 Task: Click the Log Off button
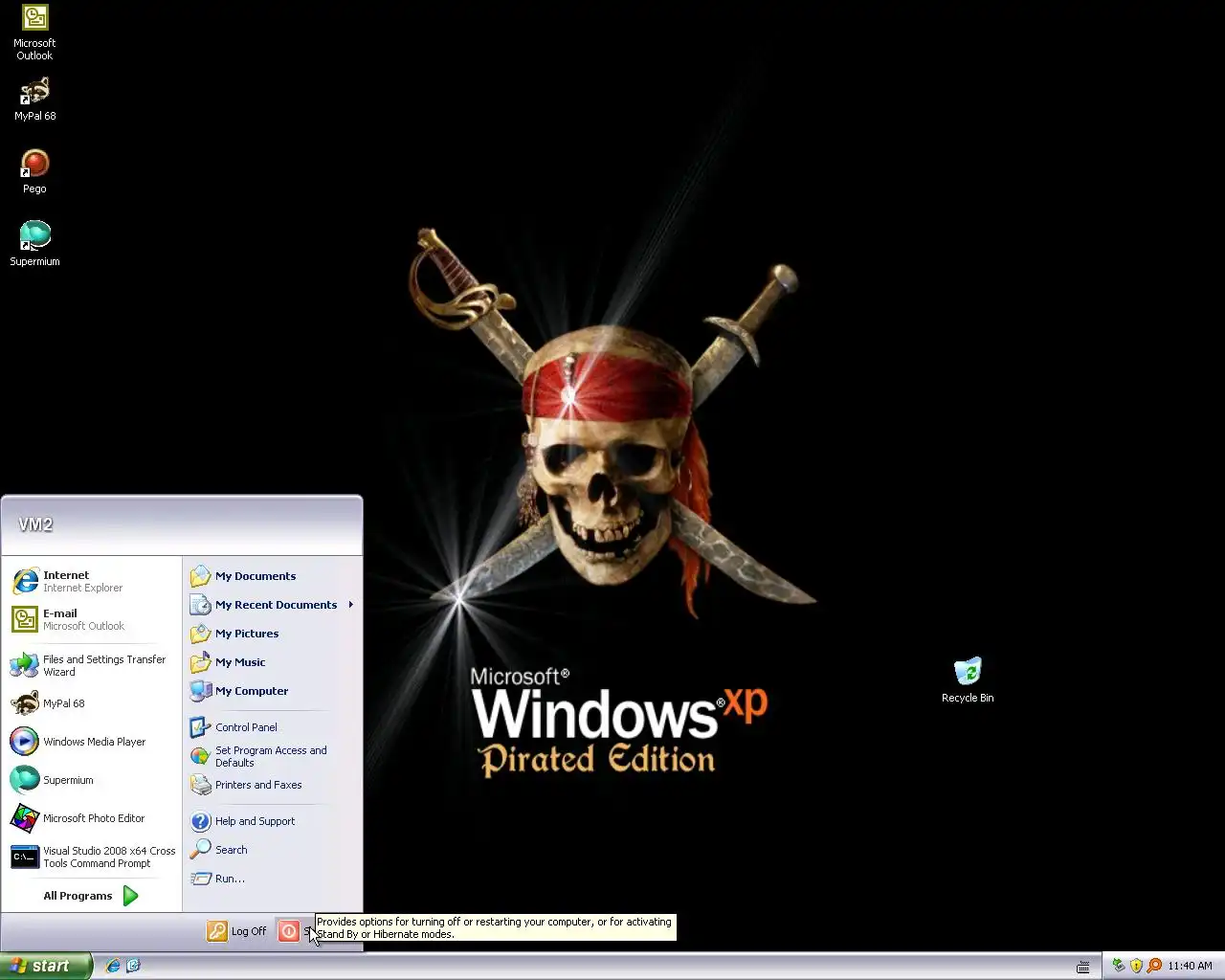(x=237, y=931)
